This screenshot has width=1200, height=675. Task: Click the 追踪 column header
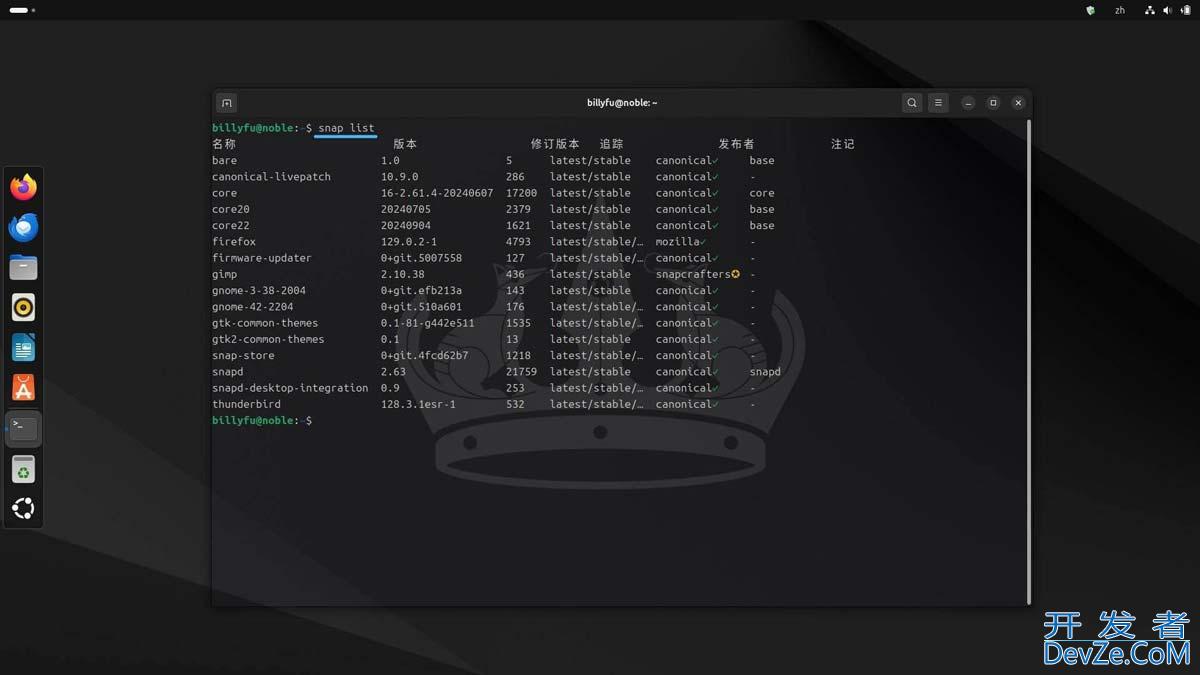[611, 144]
